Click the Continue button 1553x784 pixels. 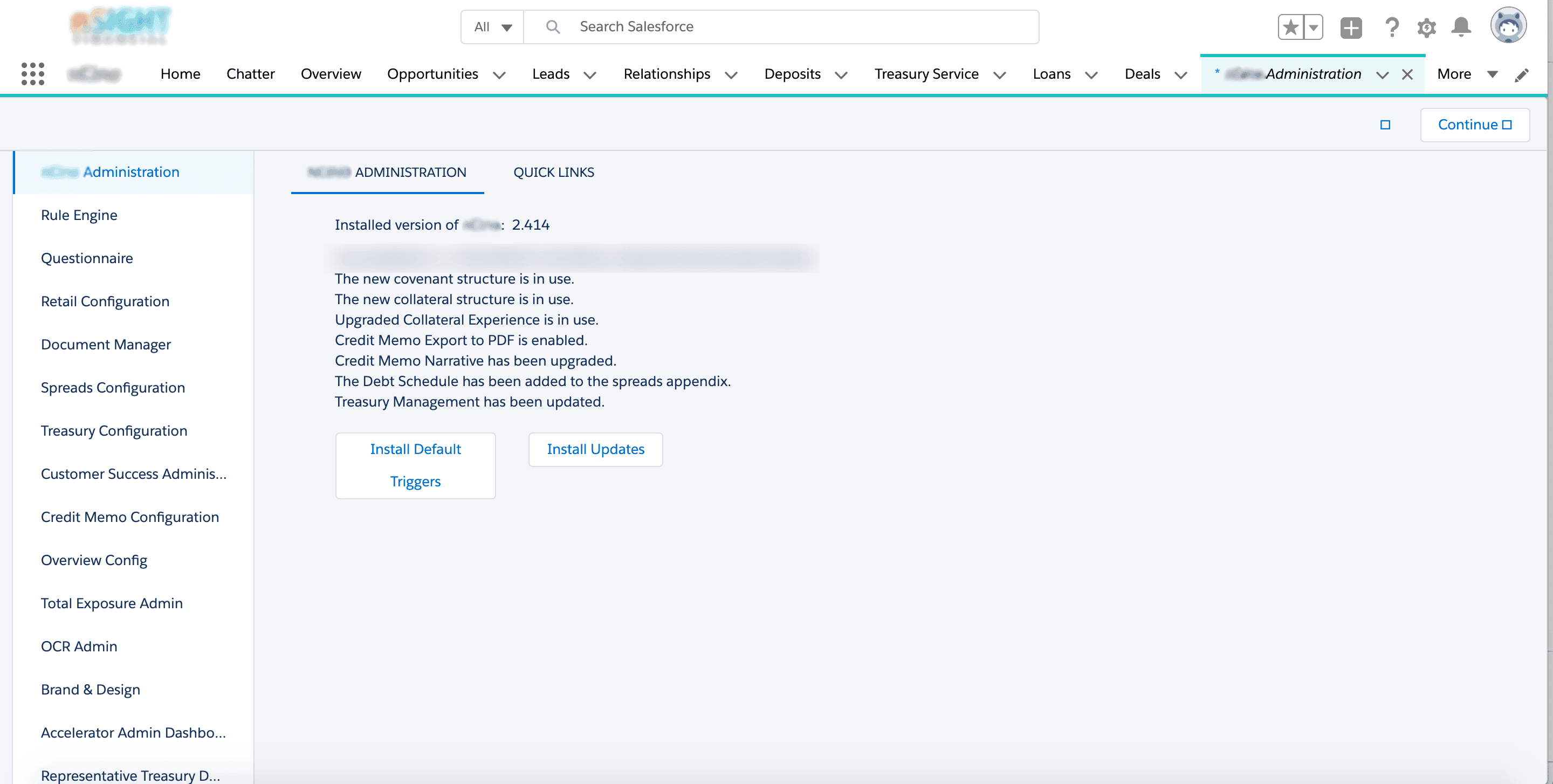click(x=1474, y=125)
